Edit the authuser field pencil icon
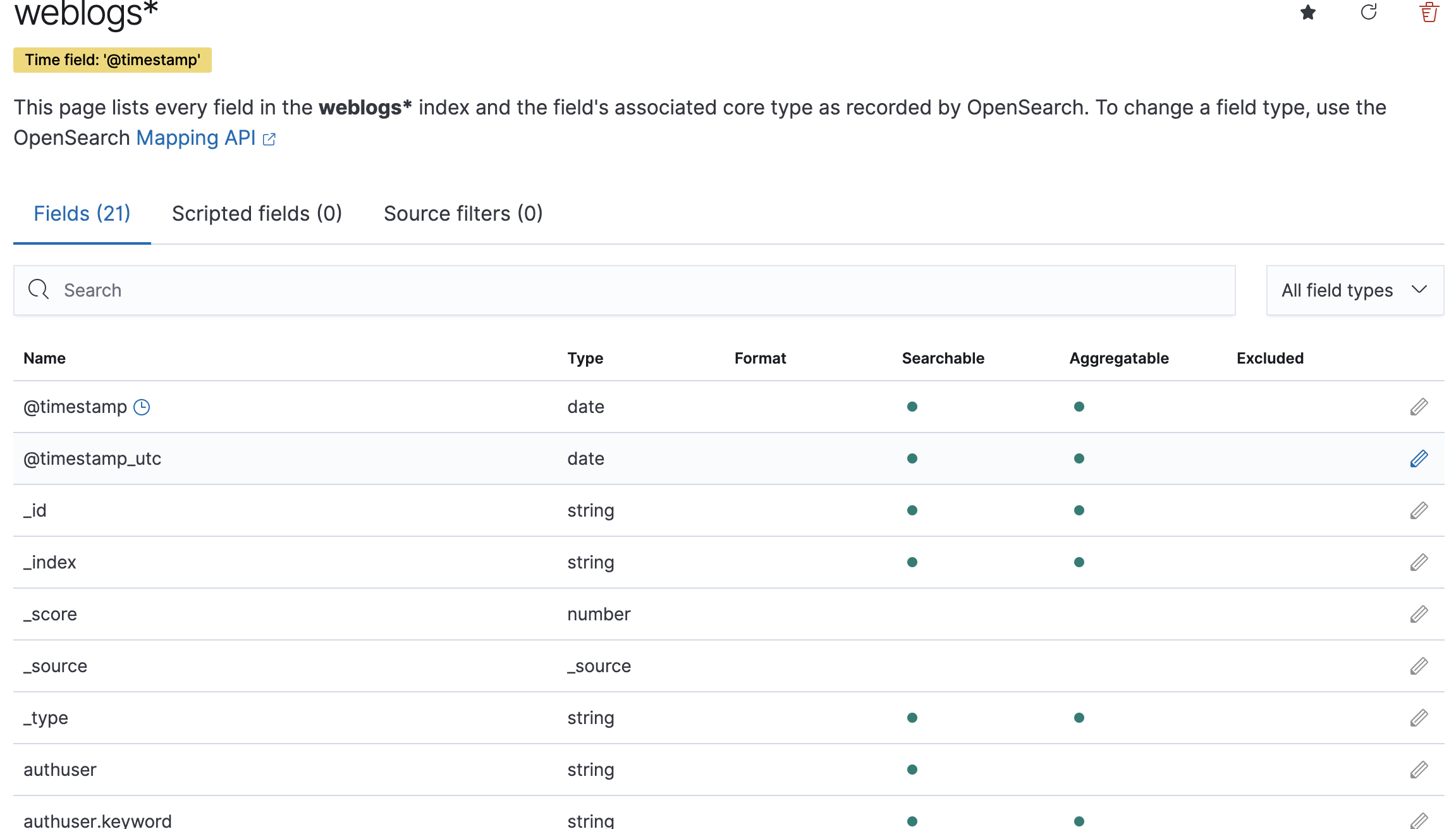This screenshot has width=1456, height=829. 1419,770
